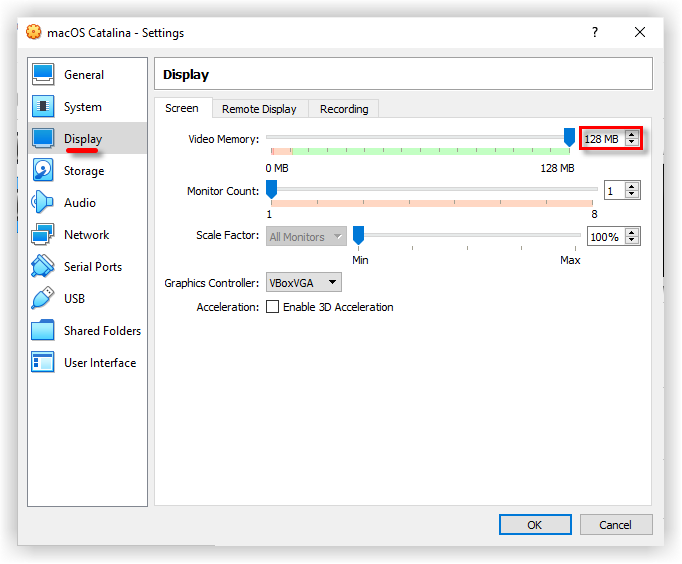Click the Scale Factor slider handle

pyautogui.click(x=358, y=235)
